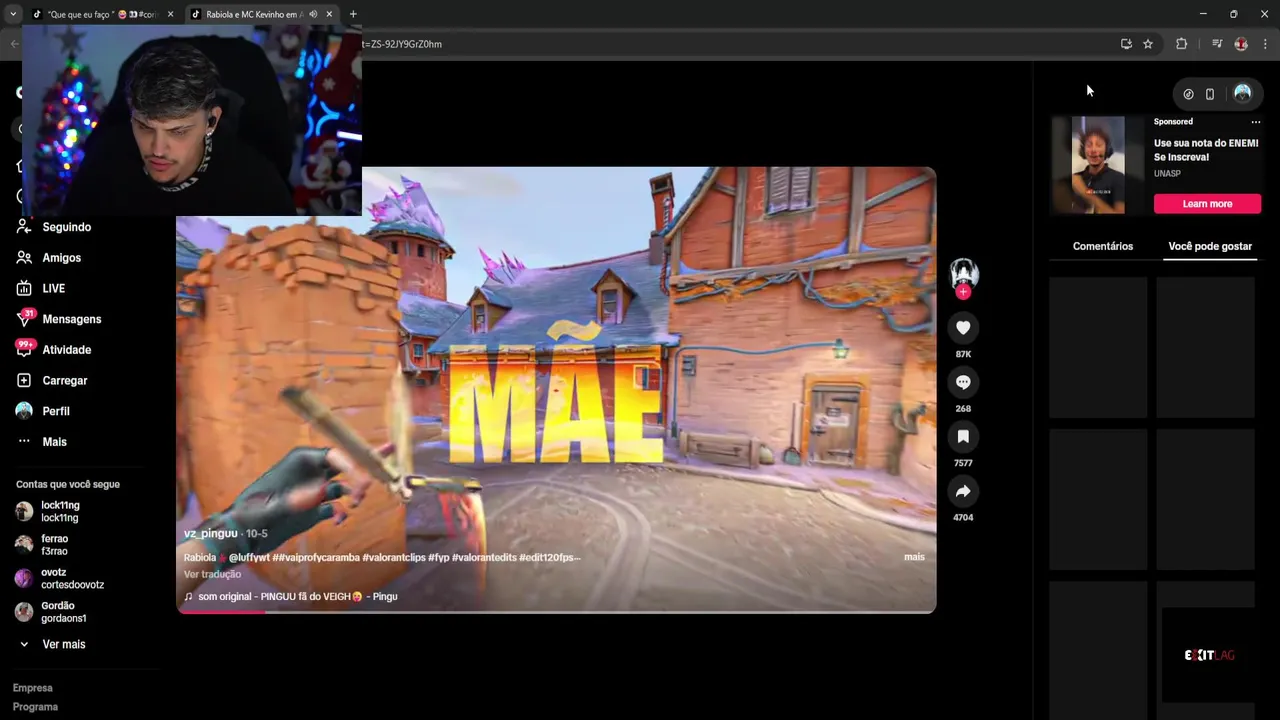
Task: Open TikTok profile avatar menu at top right
Action: click(x=1242, y=93)
